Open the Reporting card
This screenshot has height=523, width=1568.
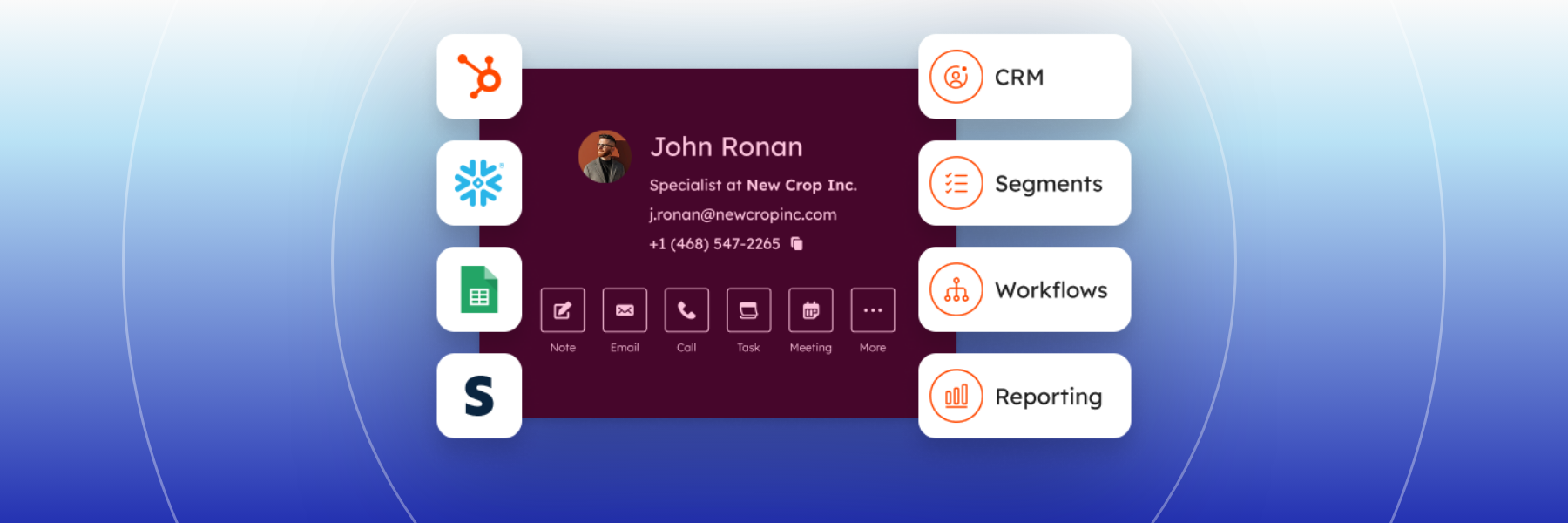pos(1024,396)
